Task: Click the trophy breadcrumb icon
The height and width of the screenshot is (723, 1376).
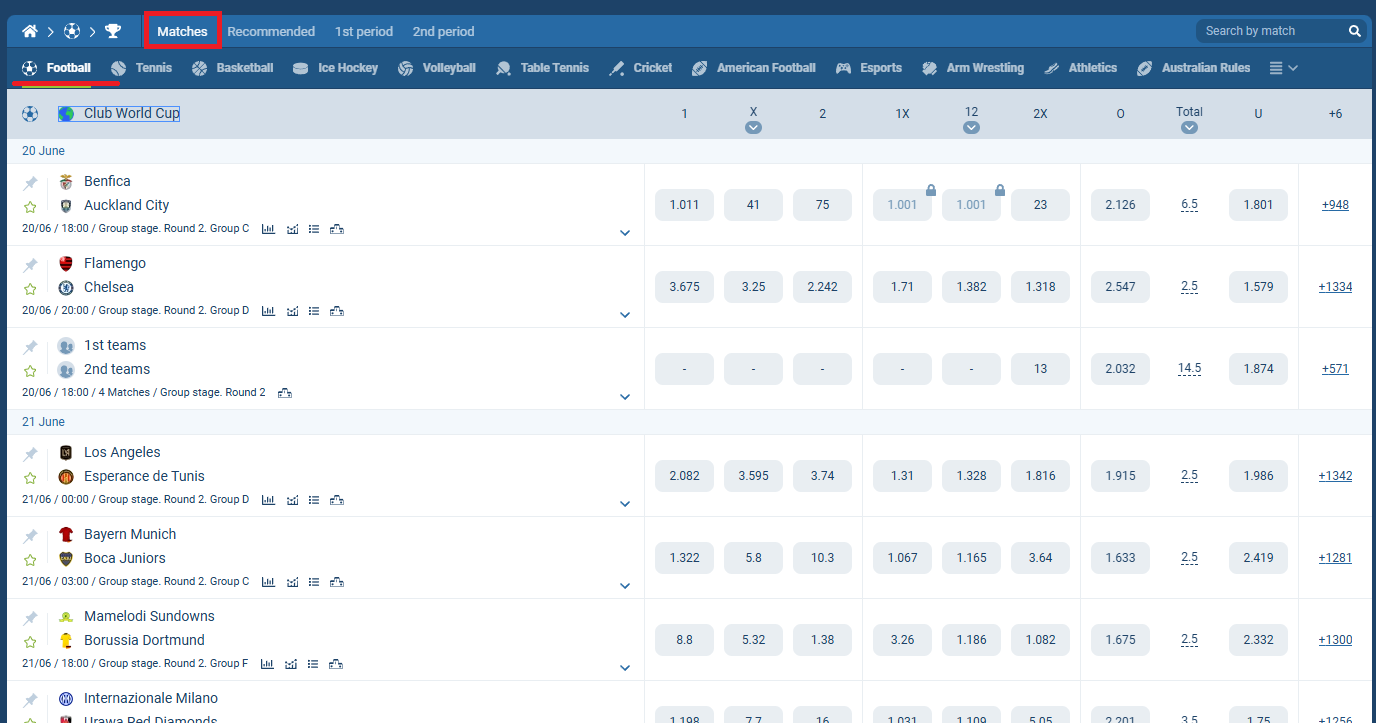Action: click(x=113, y=31)
